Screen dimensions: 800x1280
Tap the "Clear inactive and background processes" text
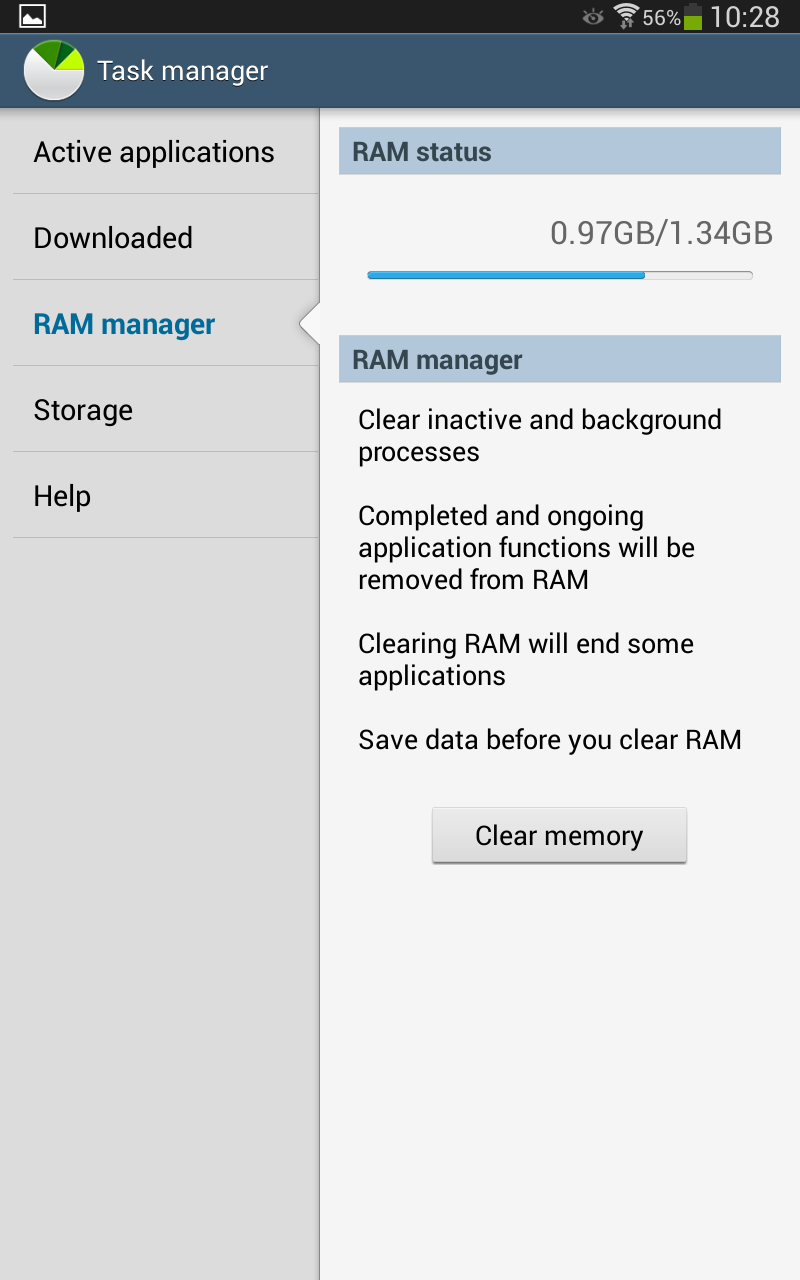[x=540, y=436]
